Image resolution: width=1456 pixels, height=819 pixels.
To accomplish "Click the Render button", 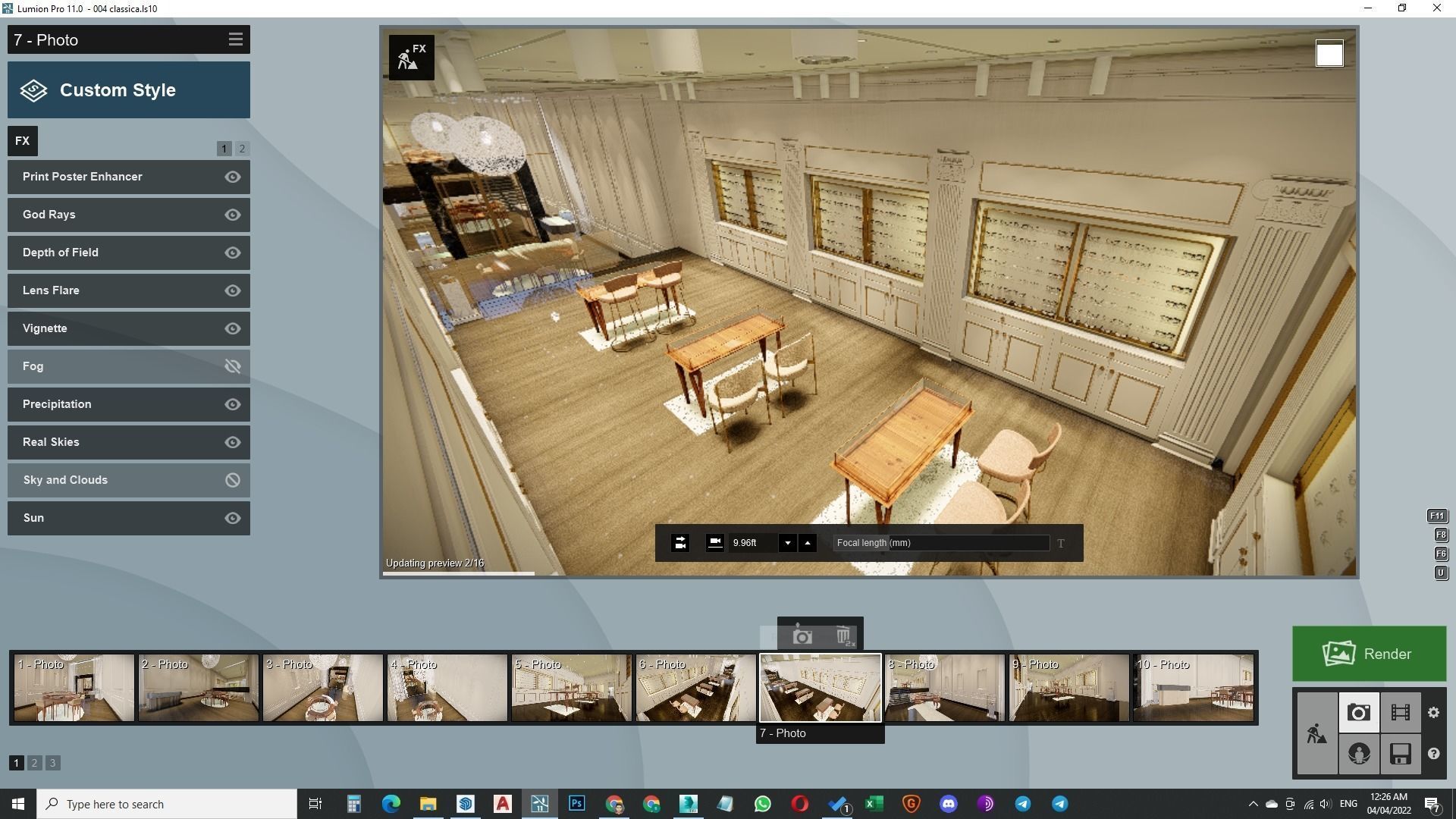I will pos(1369,654).
